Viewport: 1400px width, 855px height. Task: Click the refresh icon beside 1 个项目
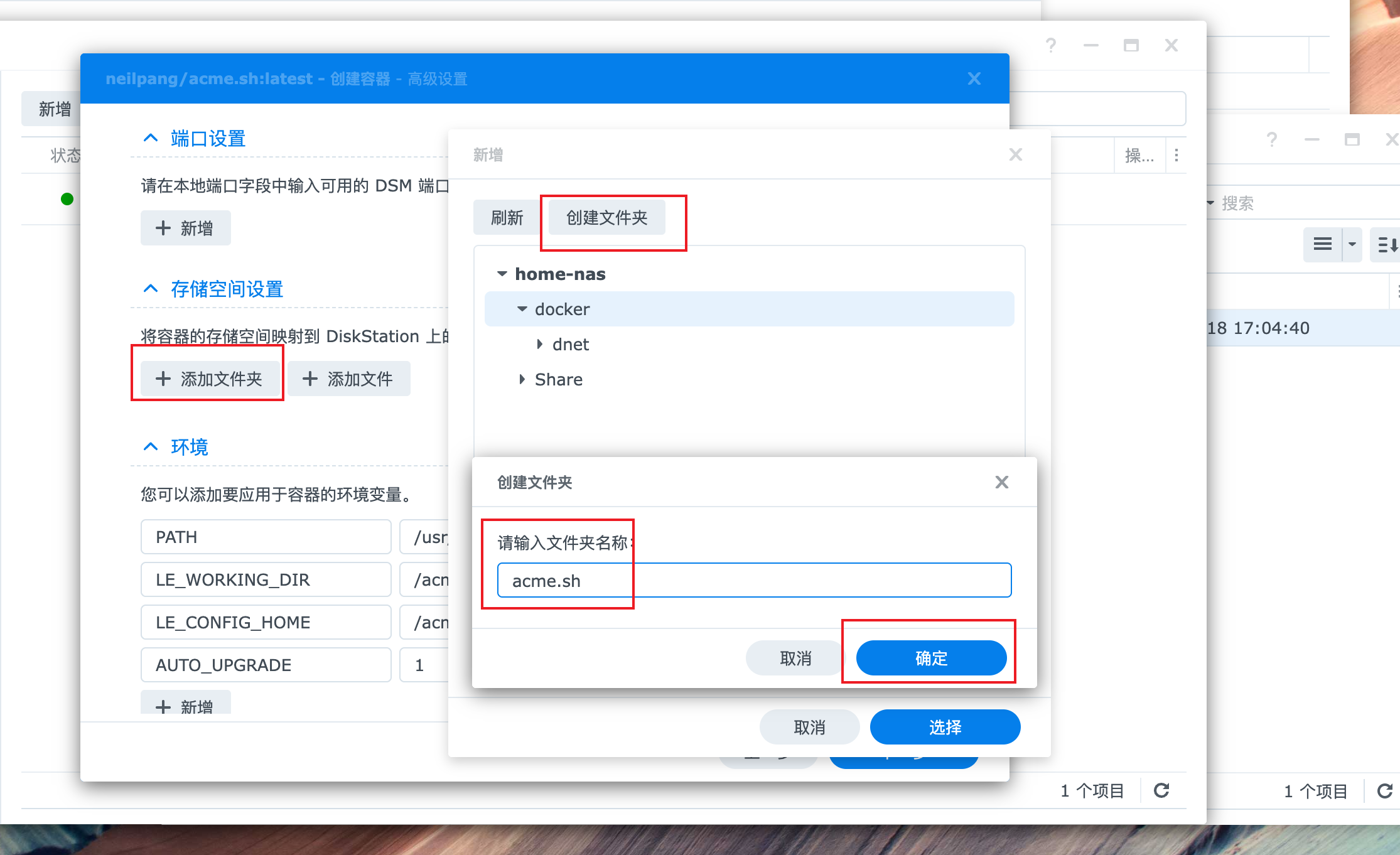click(1161, 790)
